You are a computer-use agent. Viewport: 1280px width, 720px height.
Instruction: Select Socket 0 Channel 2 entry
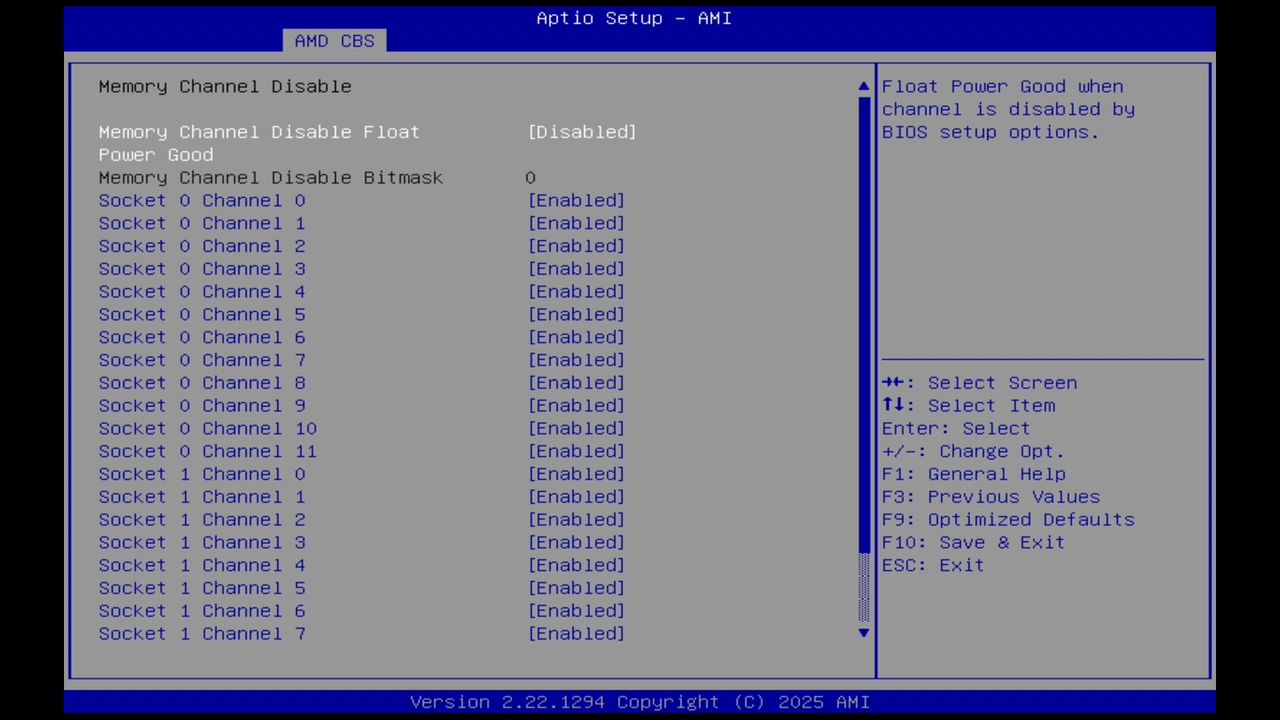[x=202, y=246]
